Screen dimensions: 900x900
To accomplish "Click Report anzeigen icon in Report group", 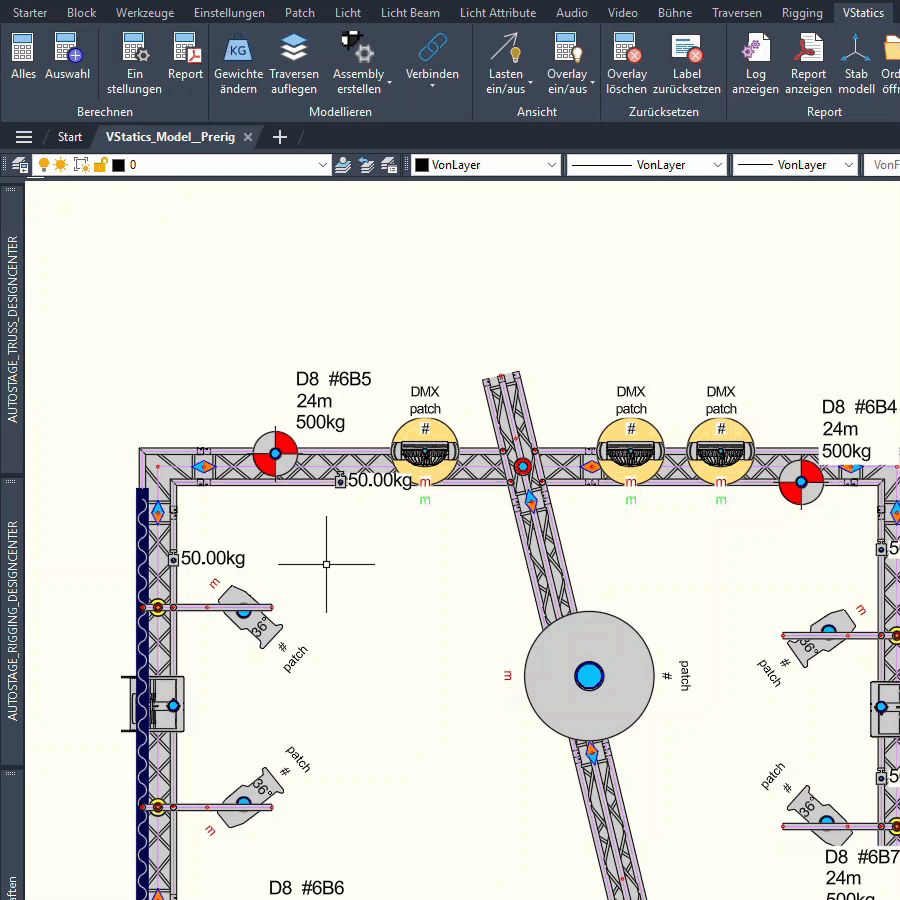I will (808, 47).
